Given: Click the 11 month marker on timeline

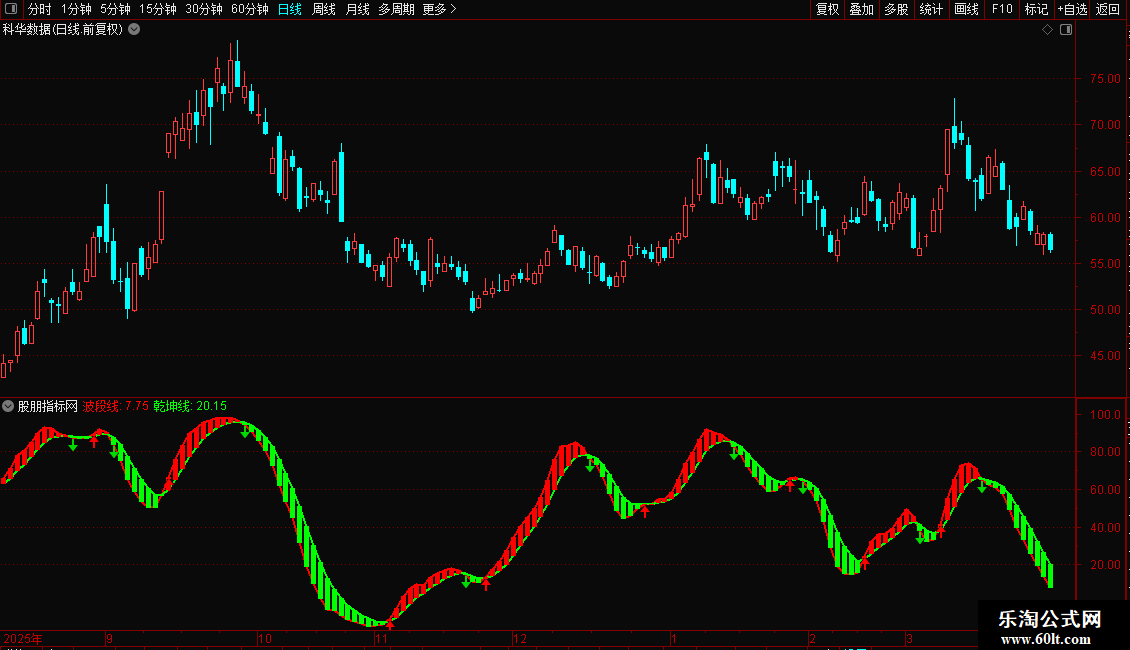Looking at the screenshot, I should (x=381, y=638).
